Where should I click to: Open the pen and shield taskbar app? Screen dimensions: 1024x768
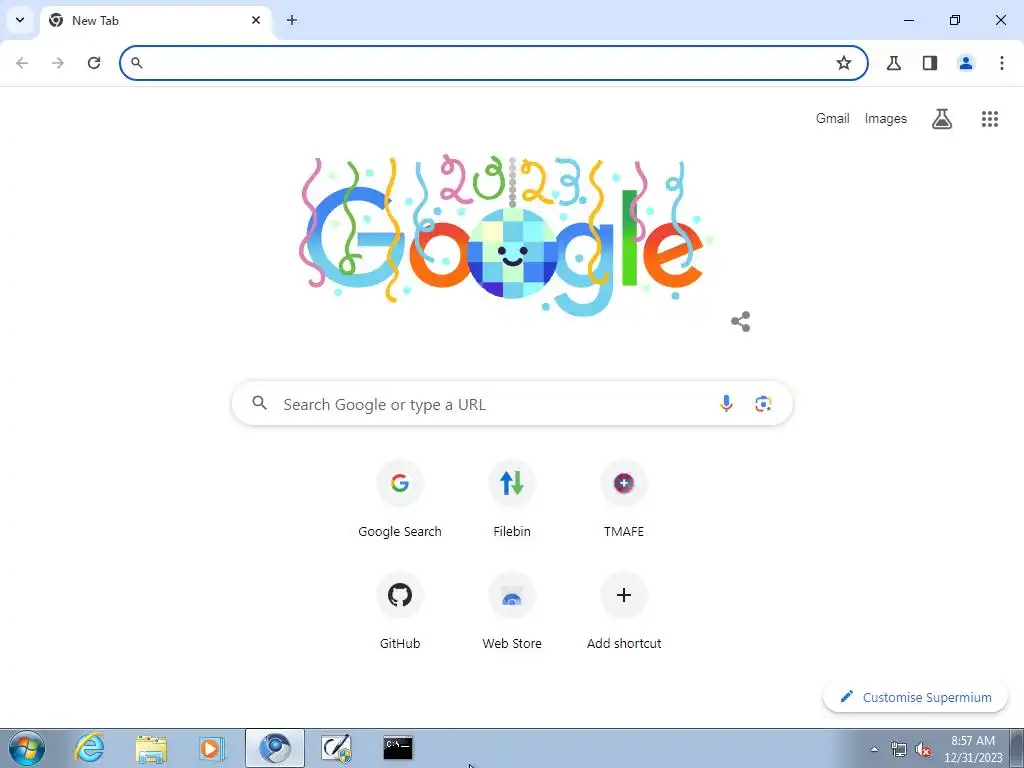click(336, 748)
